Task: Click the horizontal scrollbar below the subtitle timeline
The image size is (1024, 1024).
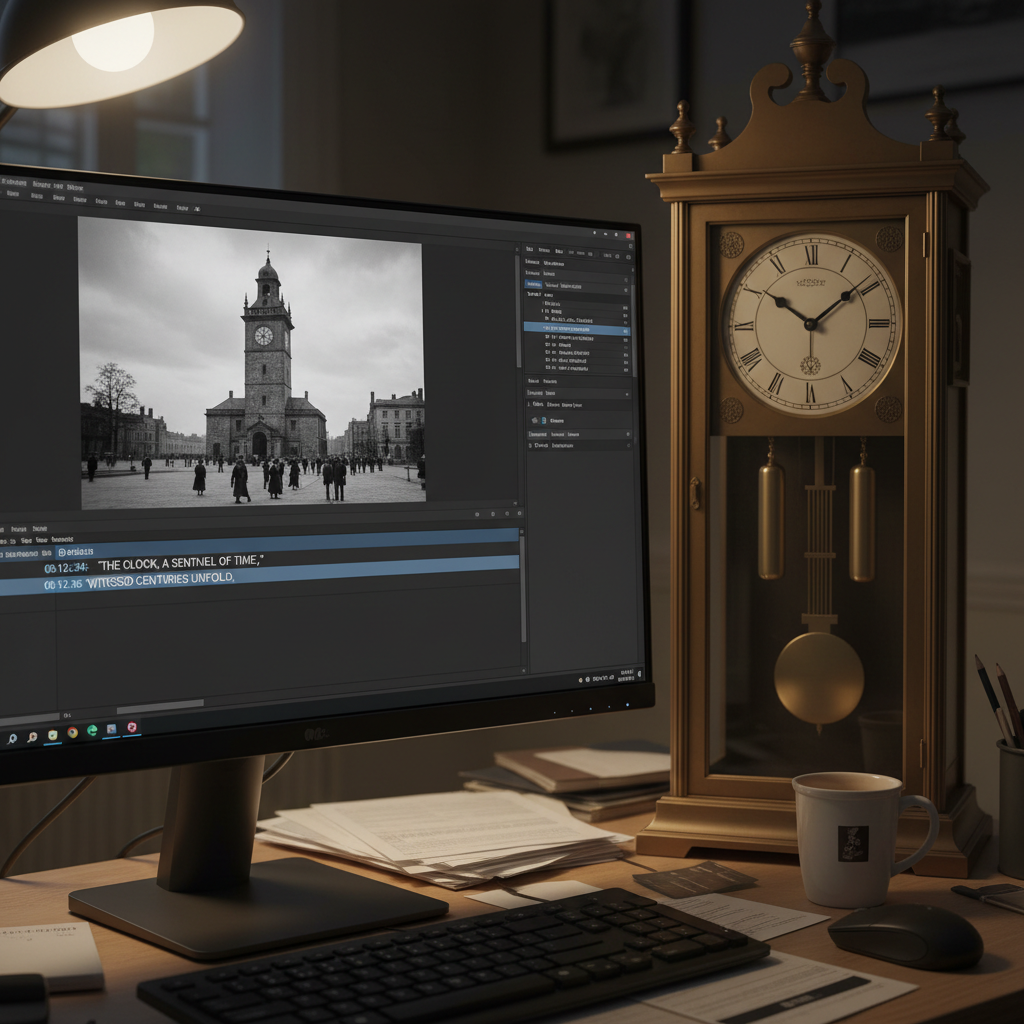Action: click(160, 706)
